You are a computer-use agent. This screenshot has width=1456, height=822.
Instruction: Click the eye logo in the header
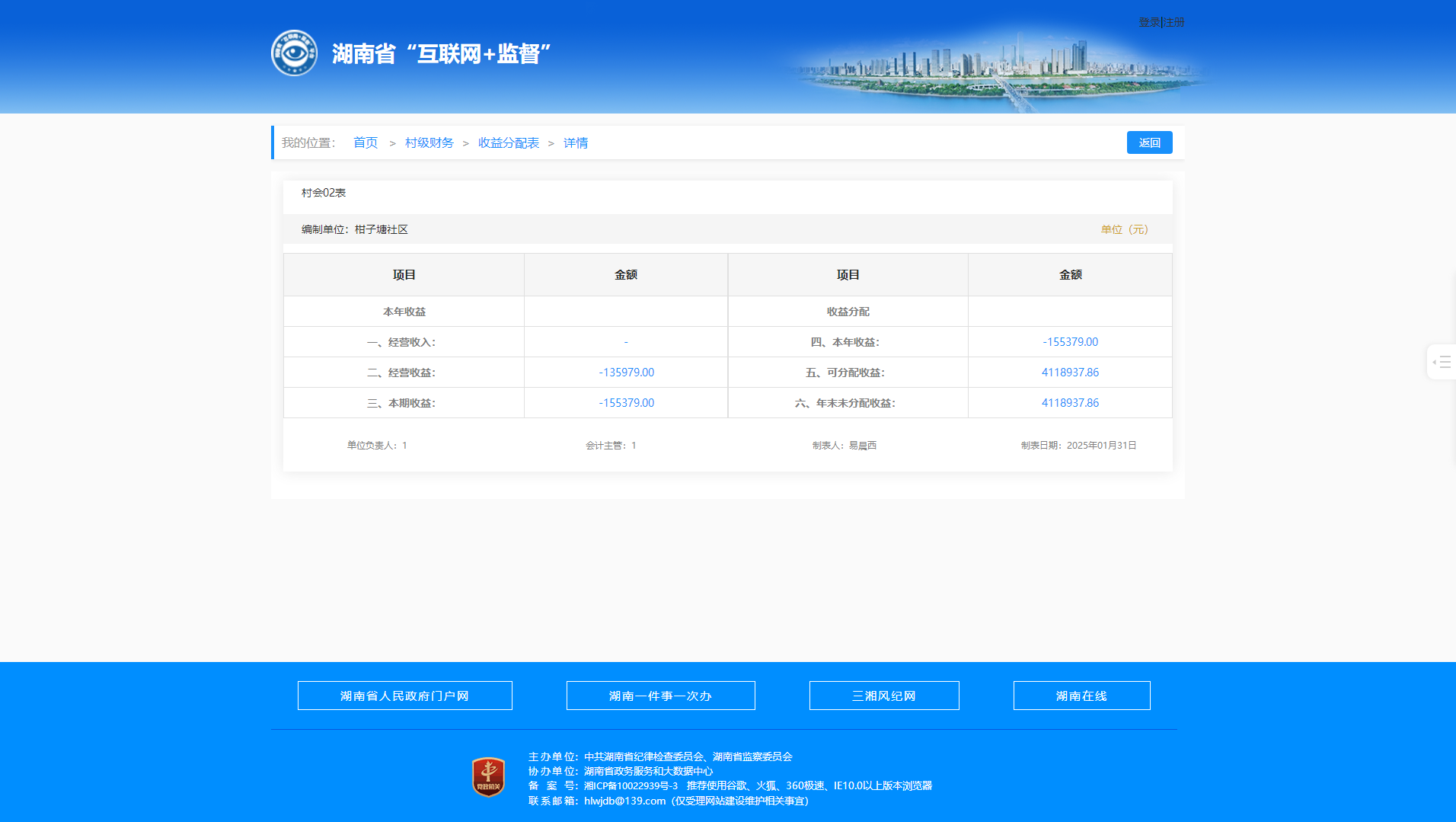click(x=294, y=53)
